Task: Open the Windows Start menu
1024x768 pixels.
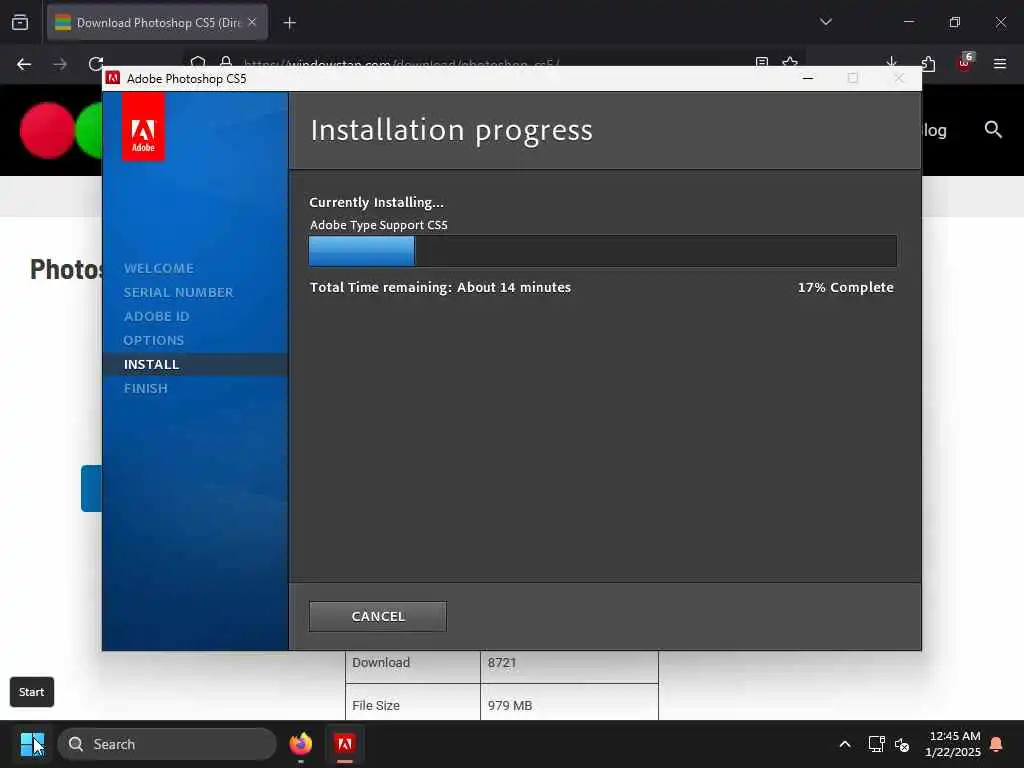Action: 32,744
